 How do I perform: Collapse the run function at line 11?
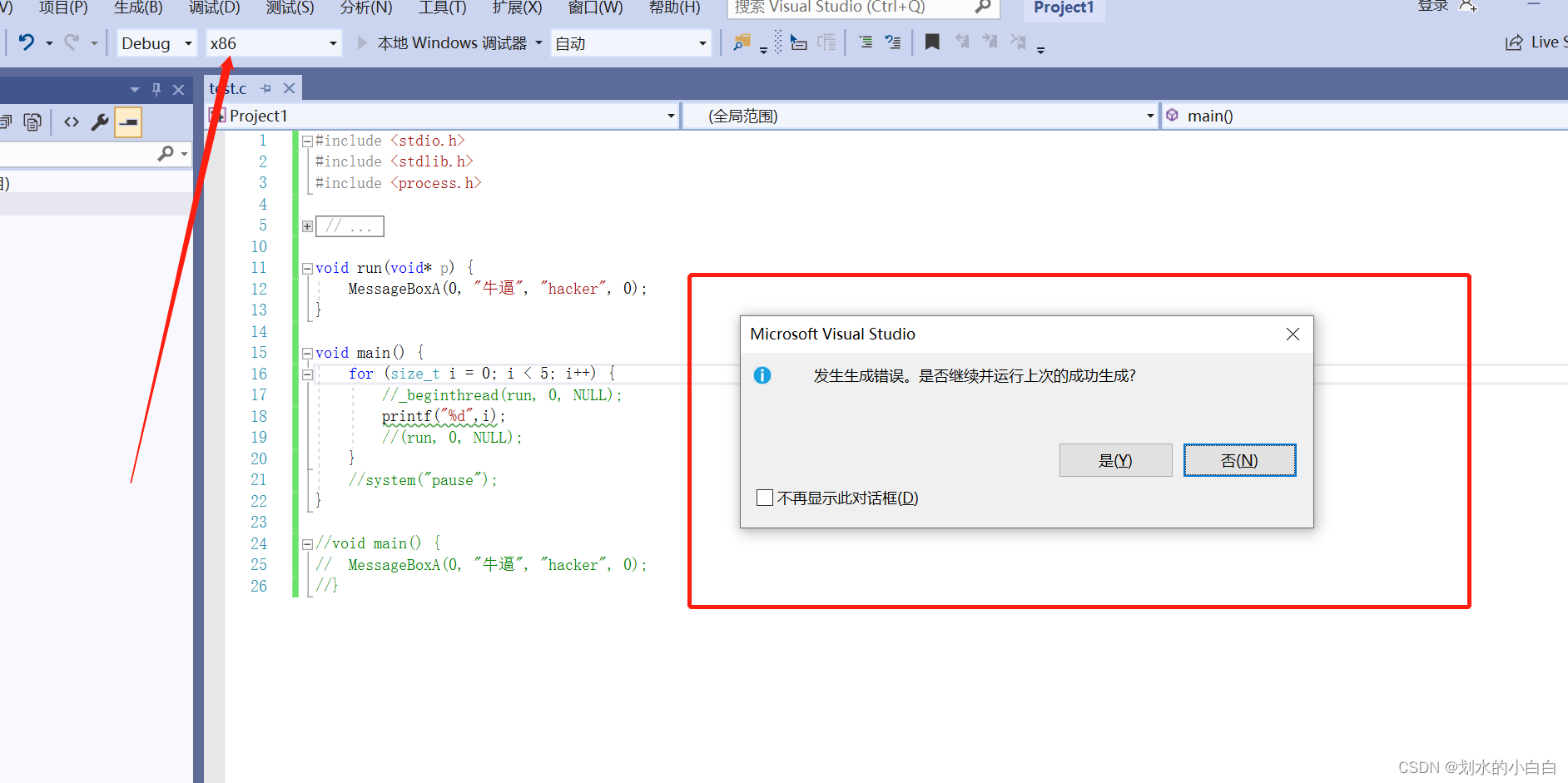307,269
